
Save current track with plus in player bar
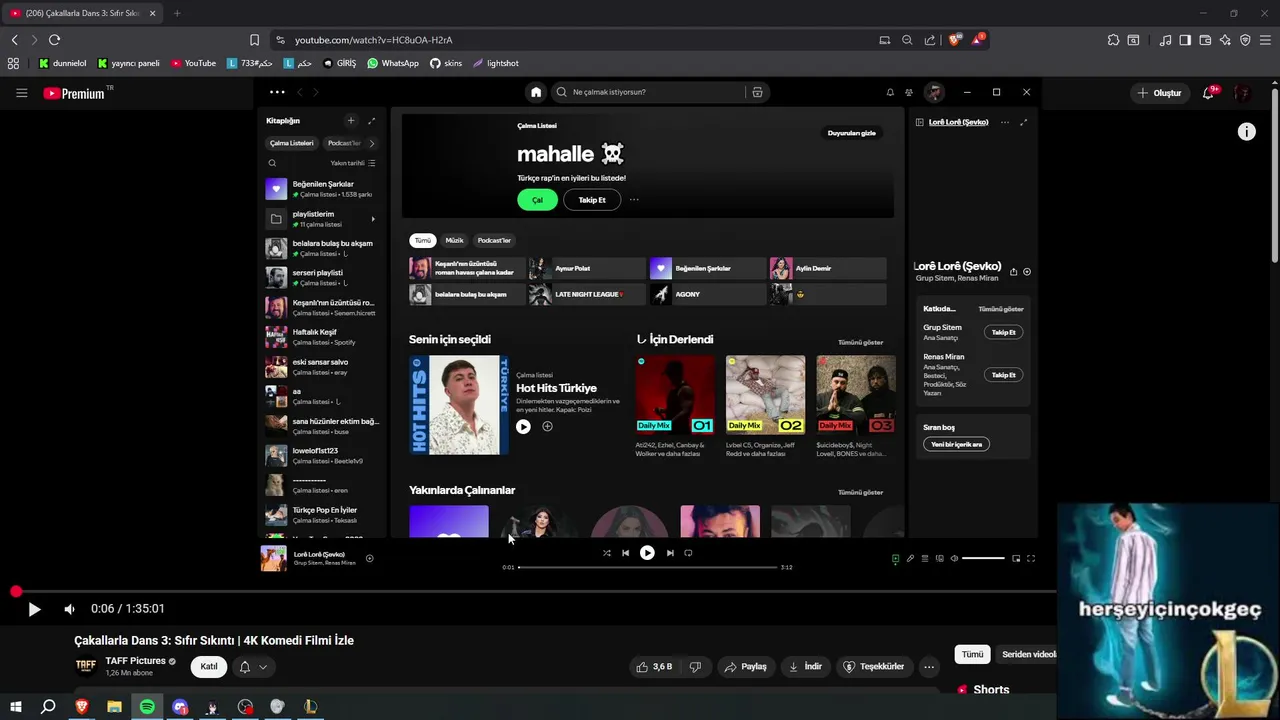point(369,558)
